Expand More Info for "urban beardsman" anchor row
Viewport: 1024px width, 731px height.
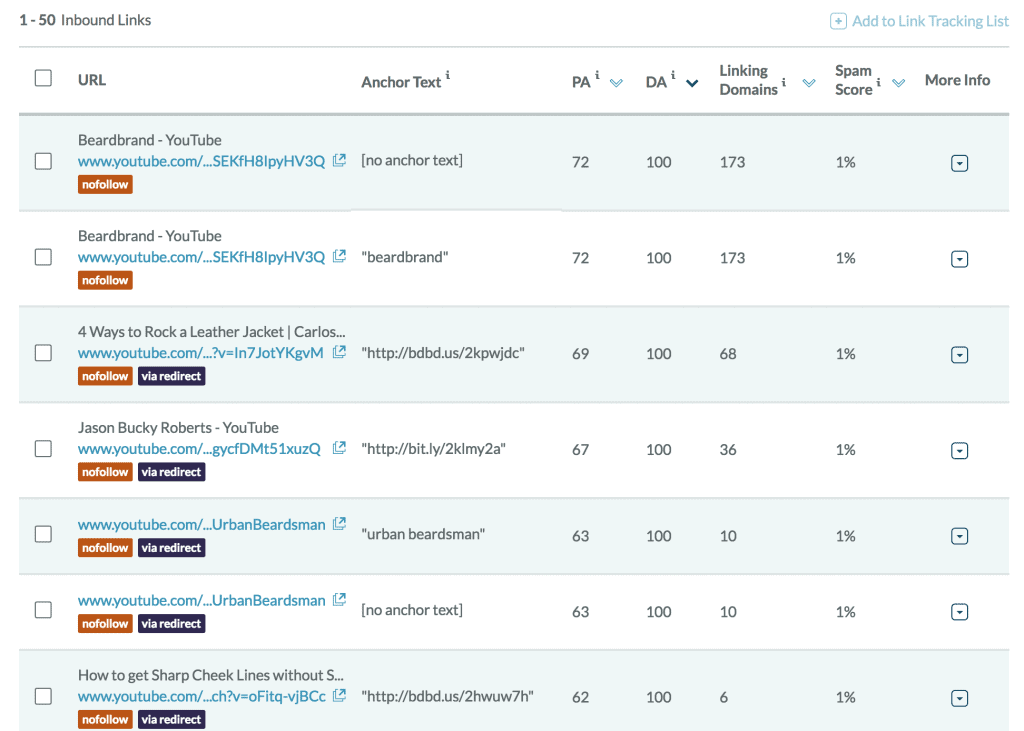click(x=959, y=536)
